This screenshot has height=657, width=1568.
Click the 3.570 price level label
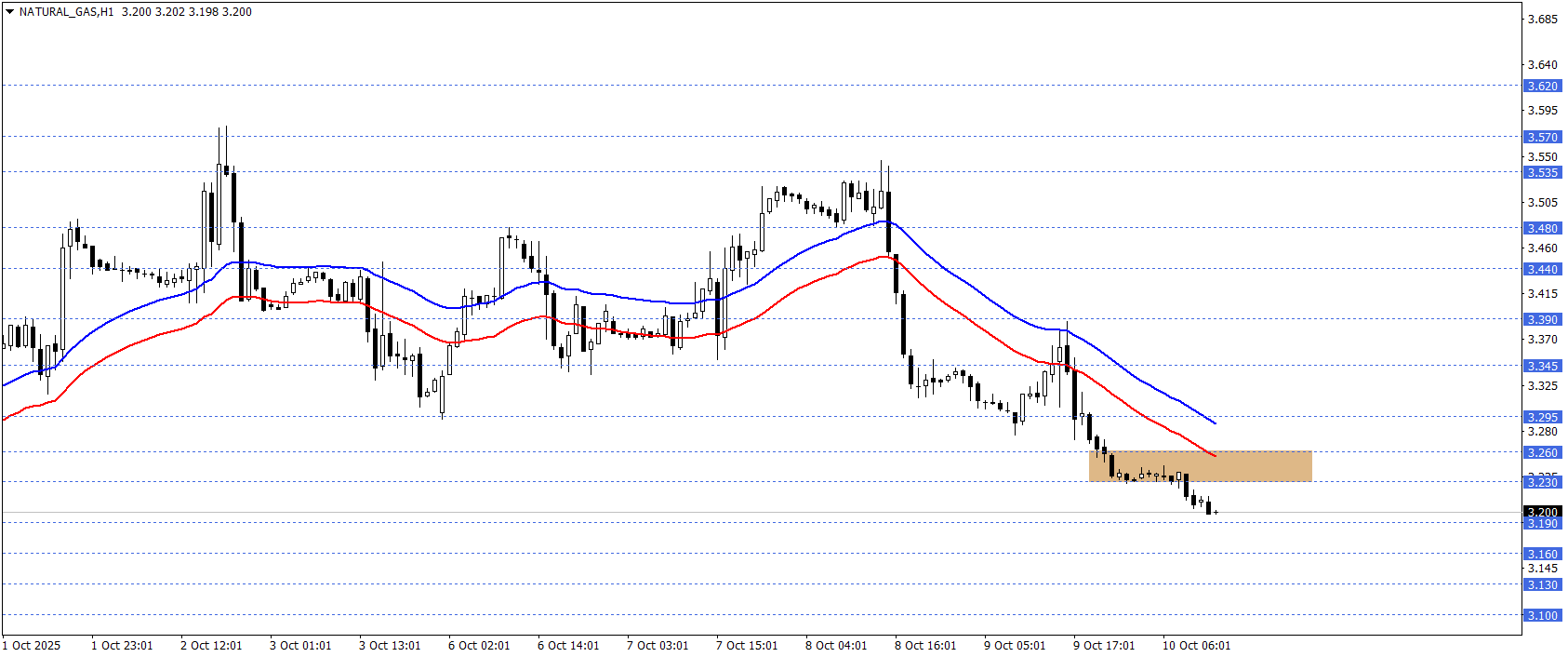pos(1542,137)
